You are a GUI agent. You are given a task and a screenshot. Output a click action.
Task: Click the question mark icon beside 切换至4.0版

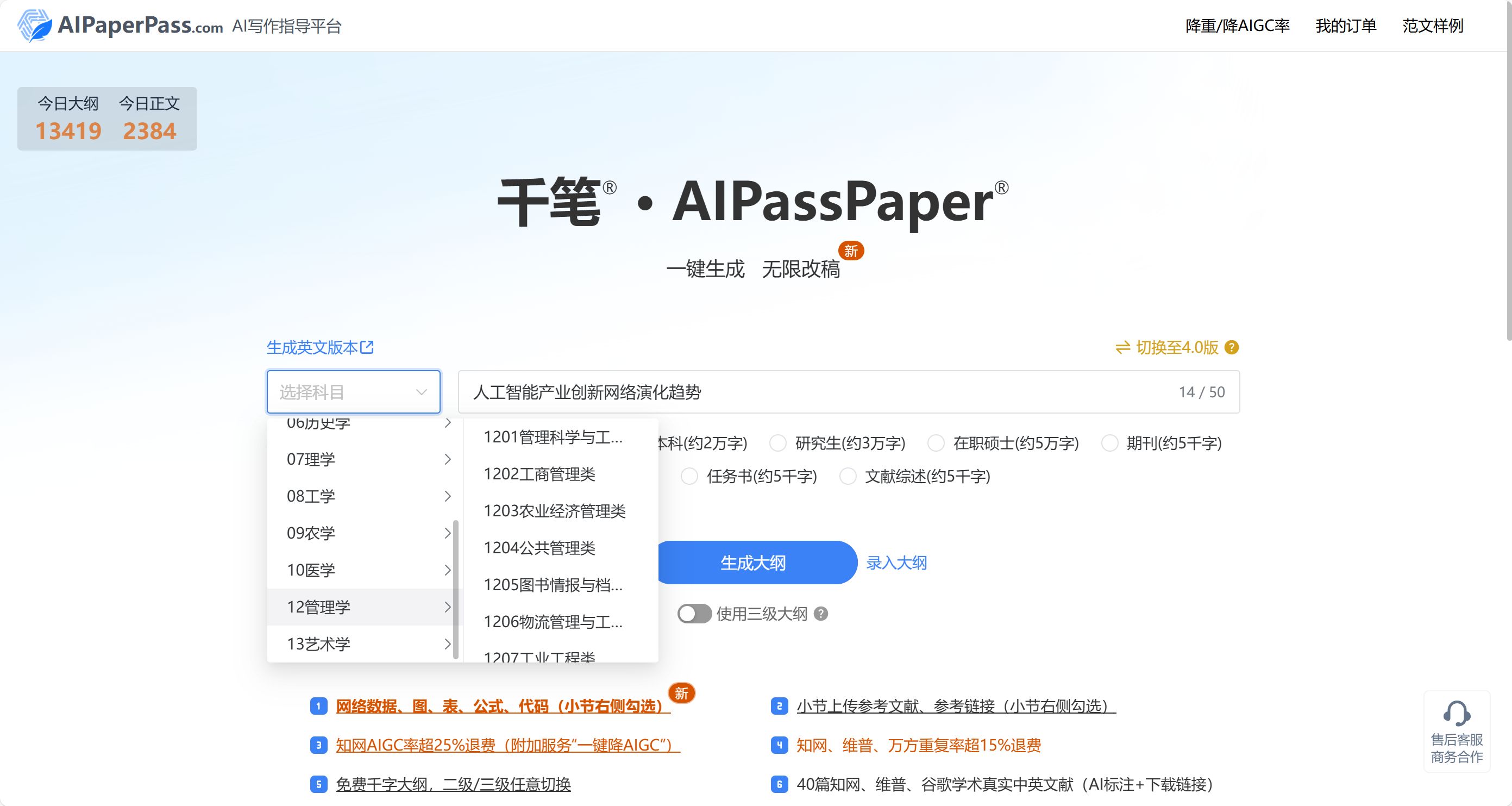click(x=1232, y=347)
